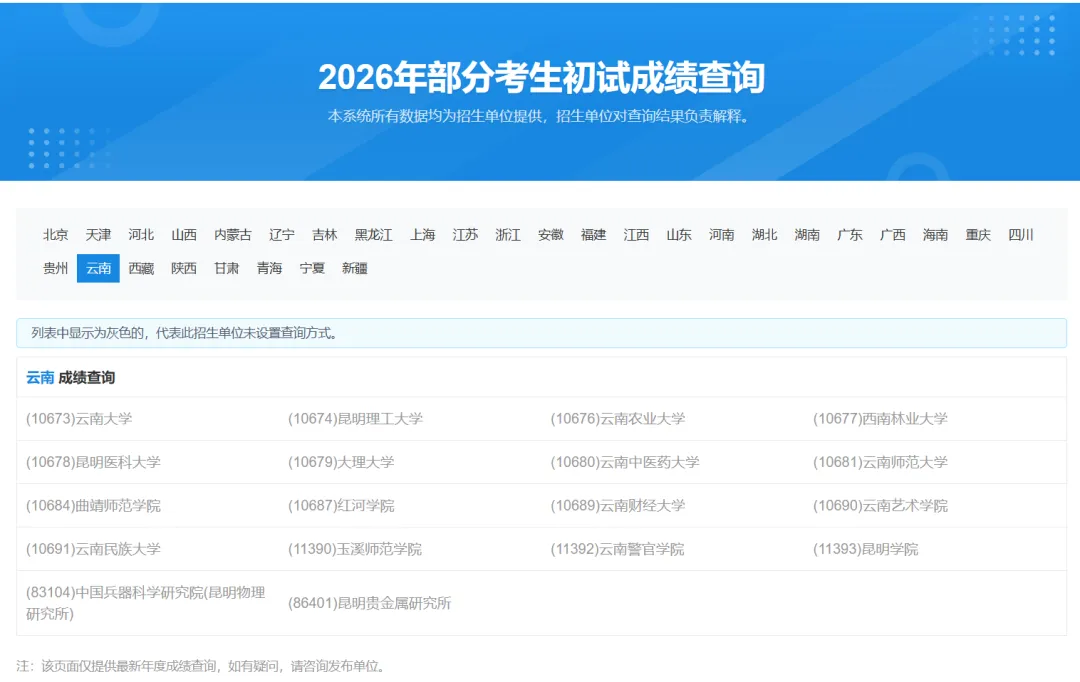
Task: Click the subtitle 本系统所有数据均为招生单位提供
Action: tap(538, 116)
